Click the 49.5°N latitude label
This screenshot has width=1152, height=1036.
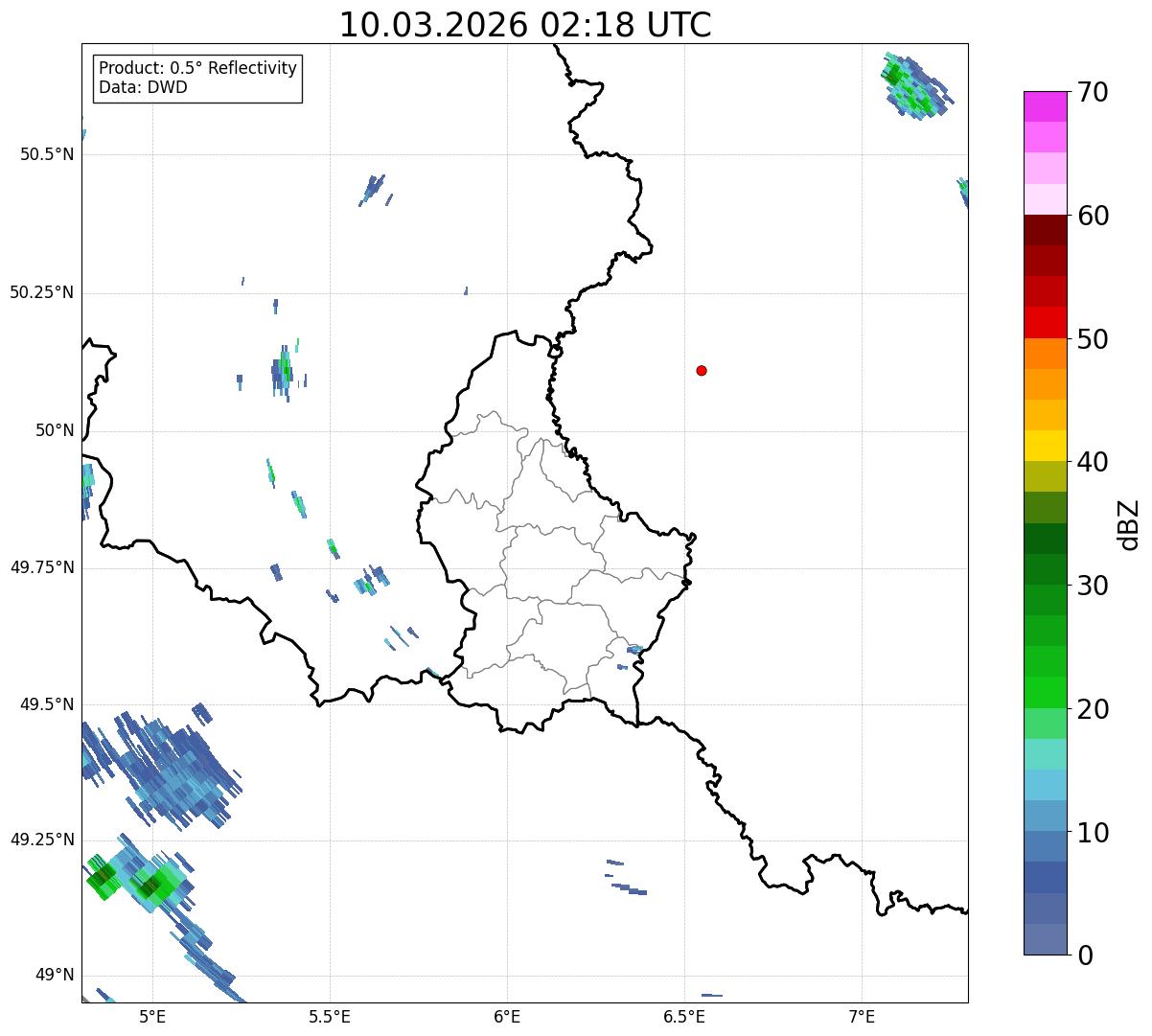[46, 704]
